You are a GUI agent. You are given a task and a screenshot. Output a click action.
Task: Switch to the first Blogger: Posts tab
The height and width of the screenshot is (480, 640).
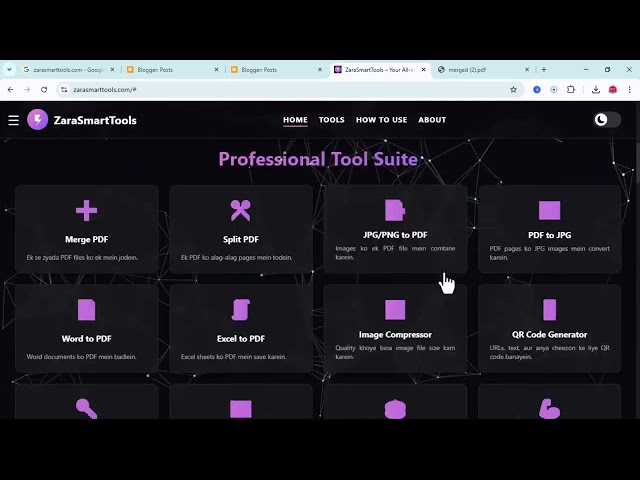click(x=172, y=70)
